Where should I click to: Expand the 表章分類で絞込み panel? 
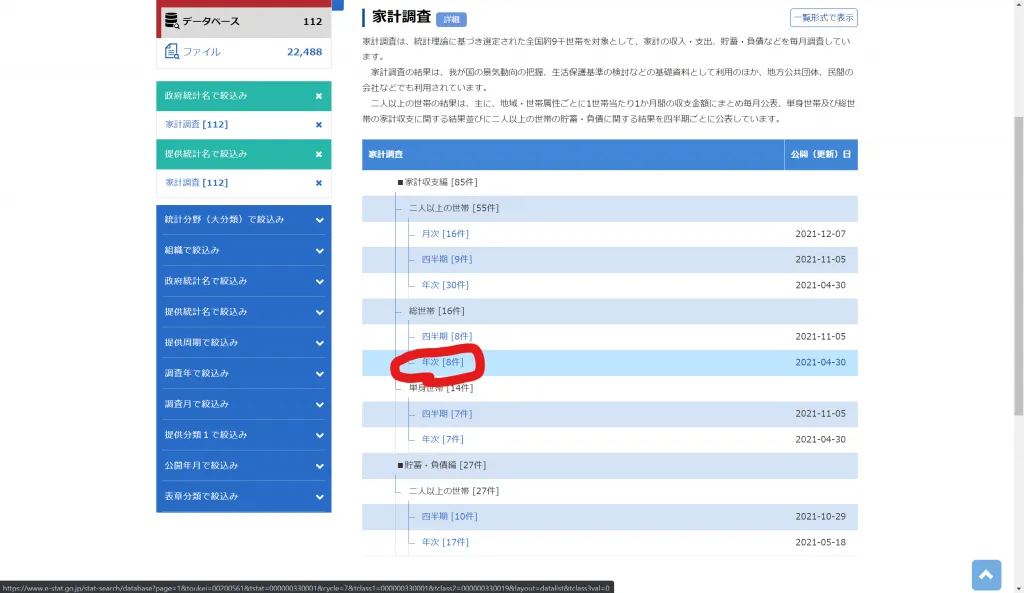click(244, 496)
